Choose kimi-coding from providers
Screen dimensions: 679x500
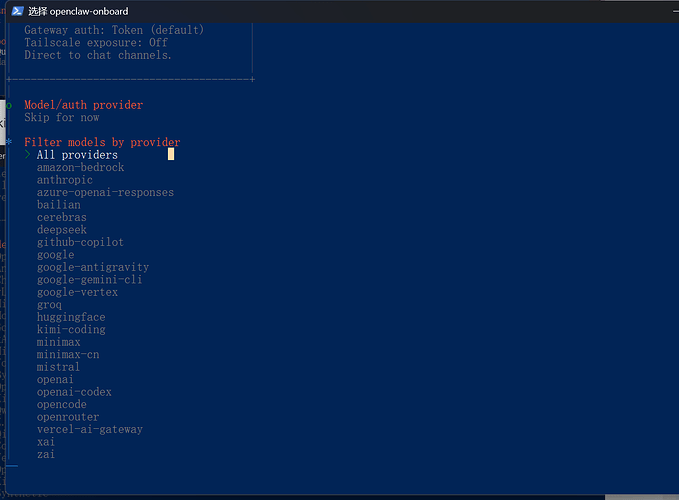click(x=71, y=329)
